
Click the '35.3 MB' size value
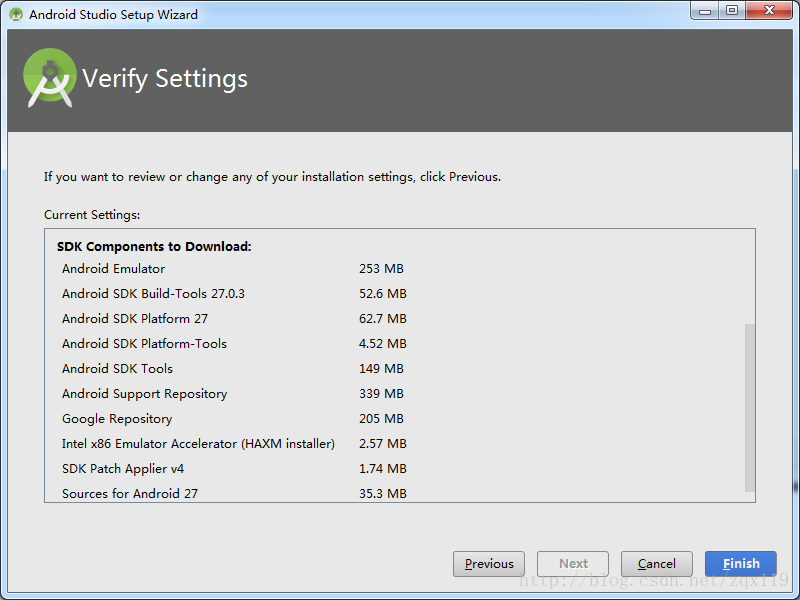[383, 493]
